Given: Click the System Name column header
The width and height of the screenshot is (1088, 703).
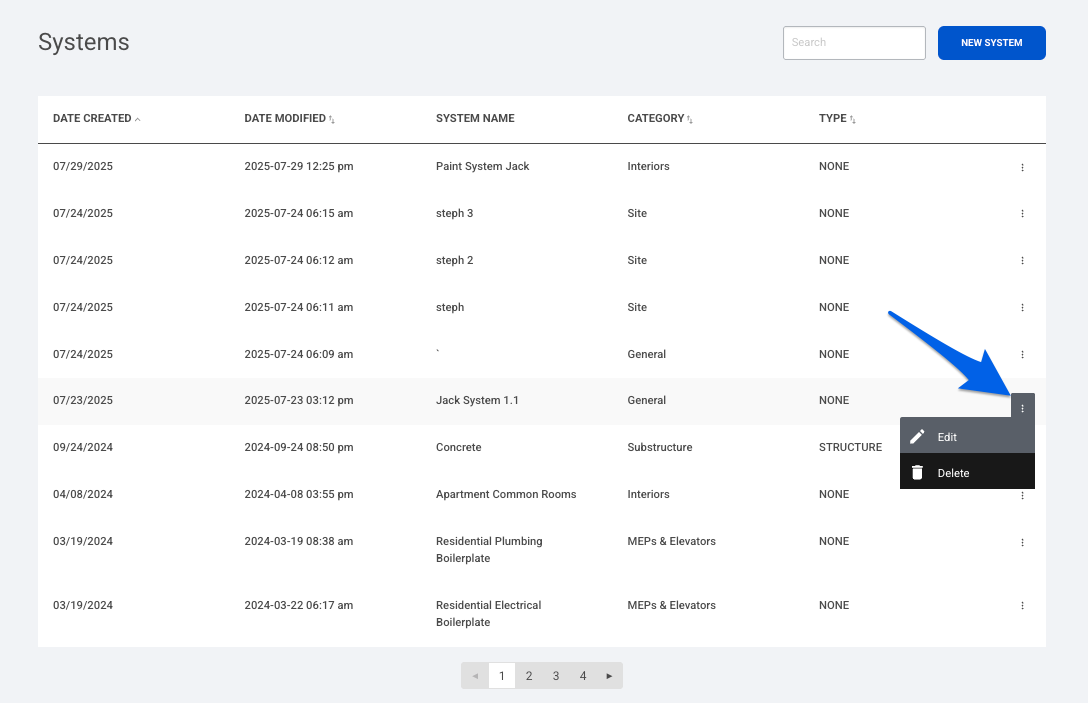Looking at the screenshot, I should pyautogui.click(x=475, y=119).
